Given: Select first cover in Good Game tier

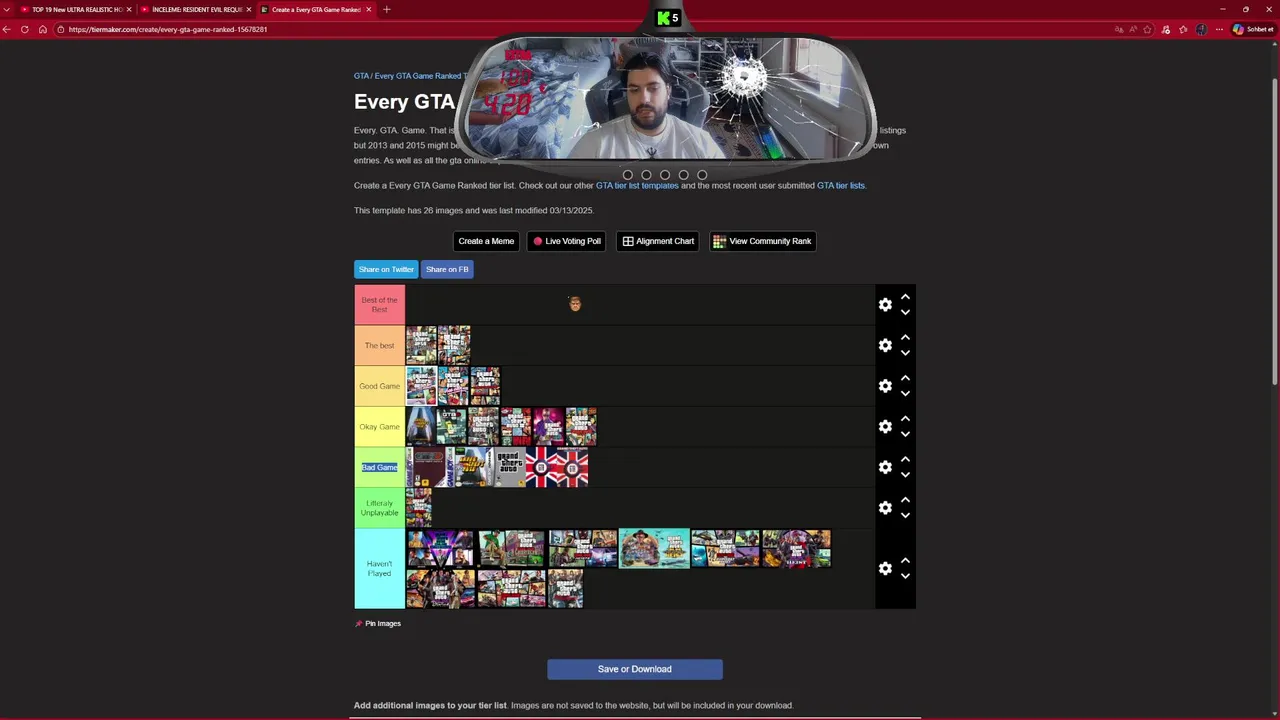Looking at the screenshot, I should point(421,386).
